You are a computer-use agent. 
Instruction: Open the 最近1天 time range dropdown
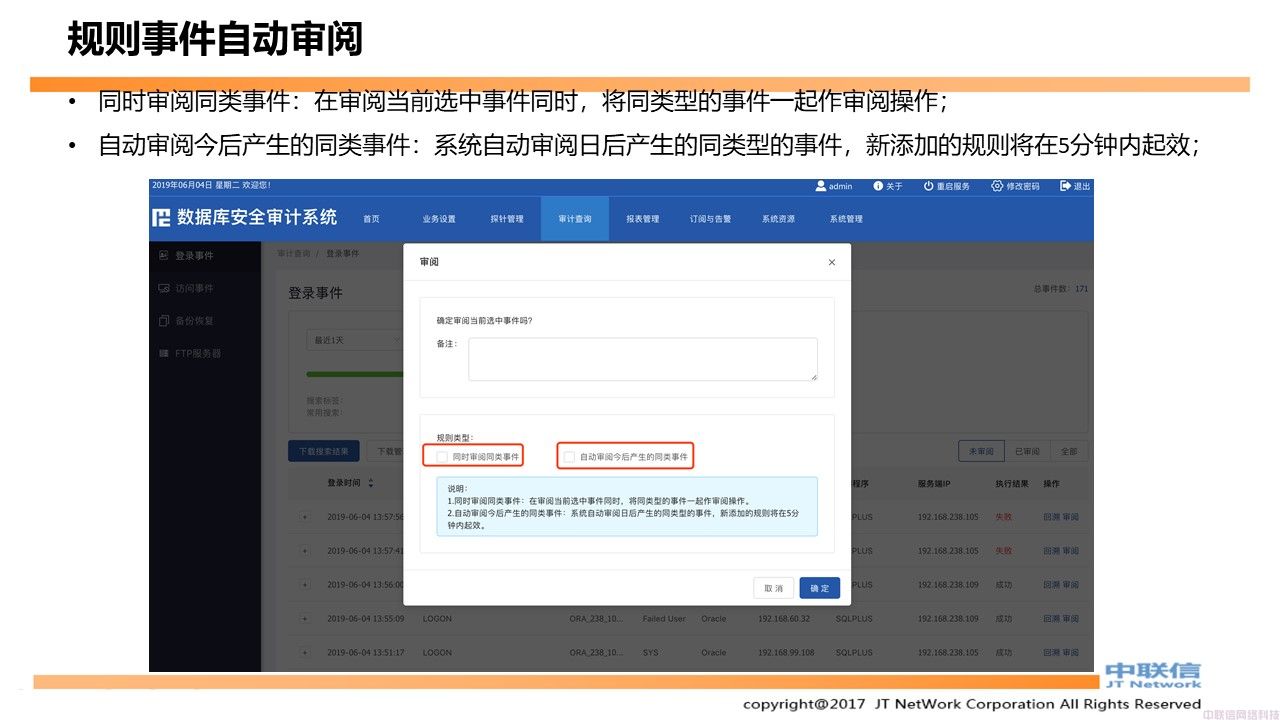point(355,340)
